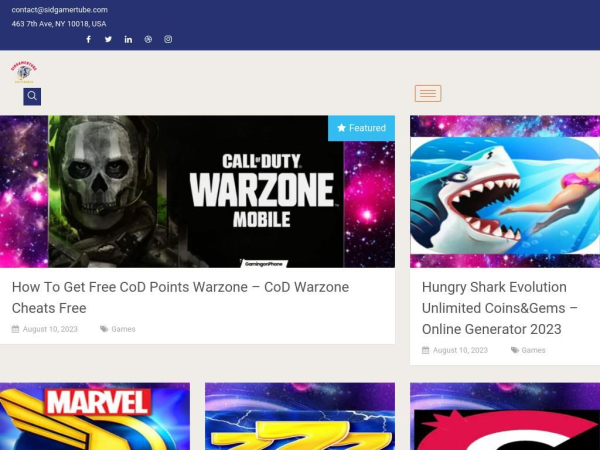Open the red and black logo thumbnail
The height and width of the screenshot is (450, 600).
pos(505,416)
